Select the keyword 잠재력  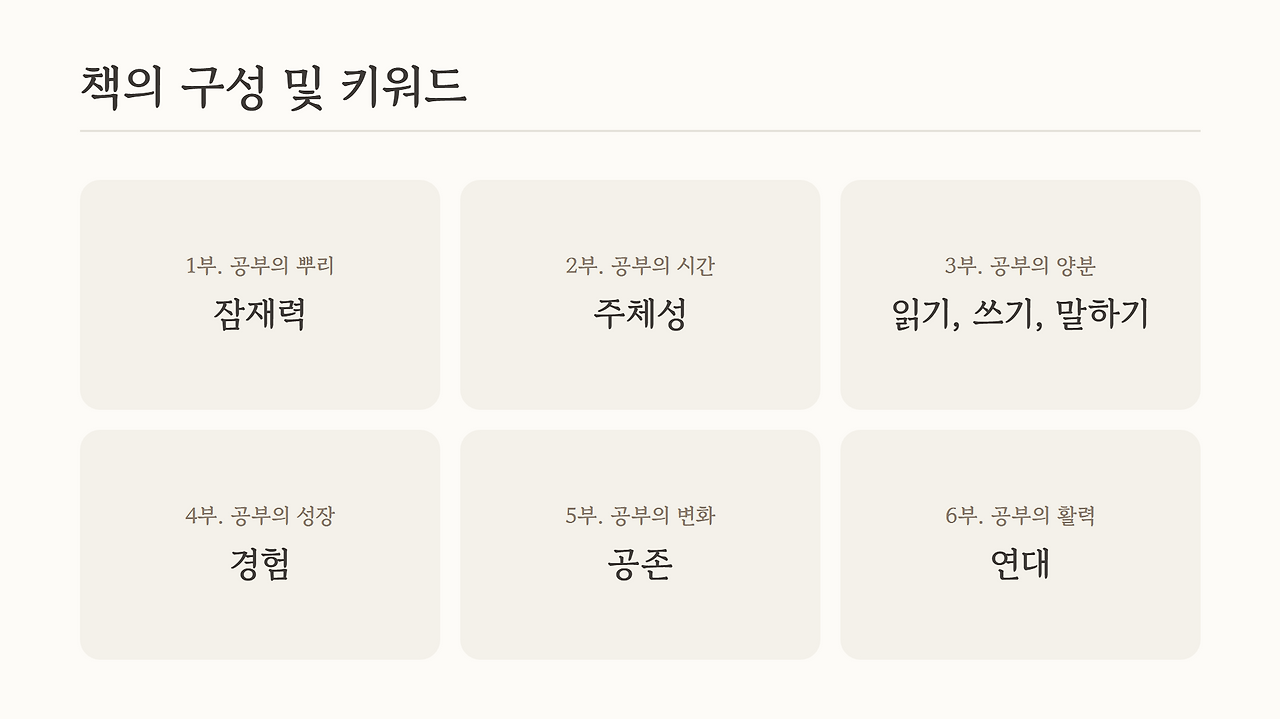pyautogui.click(x=260, y=314)
